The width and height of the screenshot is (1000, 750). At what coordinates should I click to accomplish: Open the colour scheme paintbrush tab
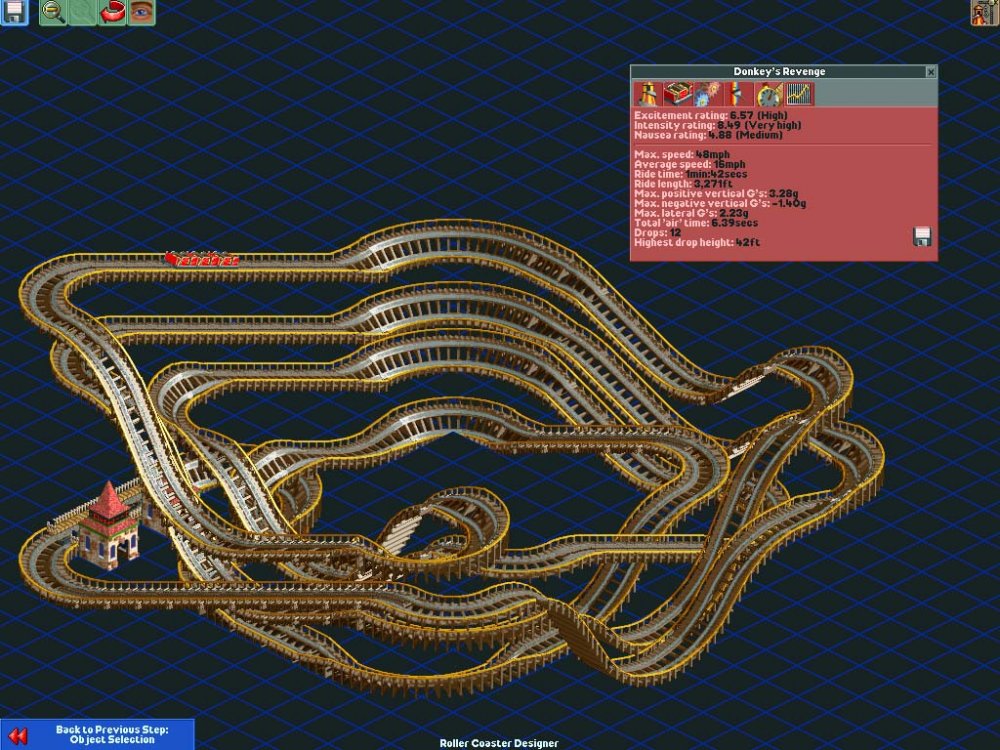point(737,94)
